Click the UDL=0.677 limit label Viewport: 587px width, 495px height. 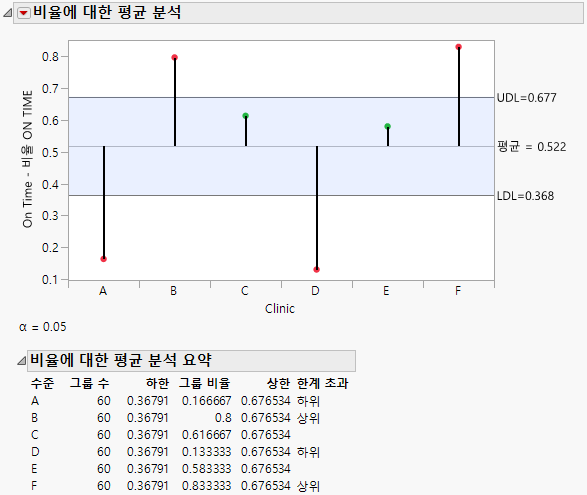click(x=526, y=98)
